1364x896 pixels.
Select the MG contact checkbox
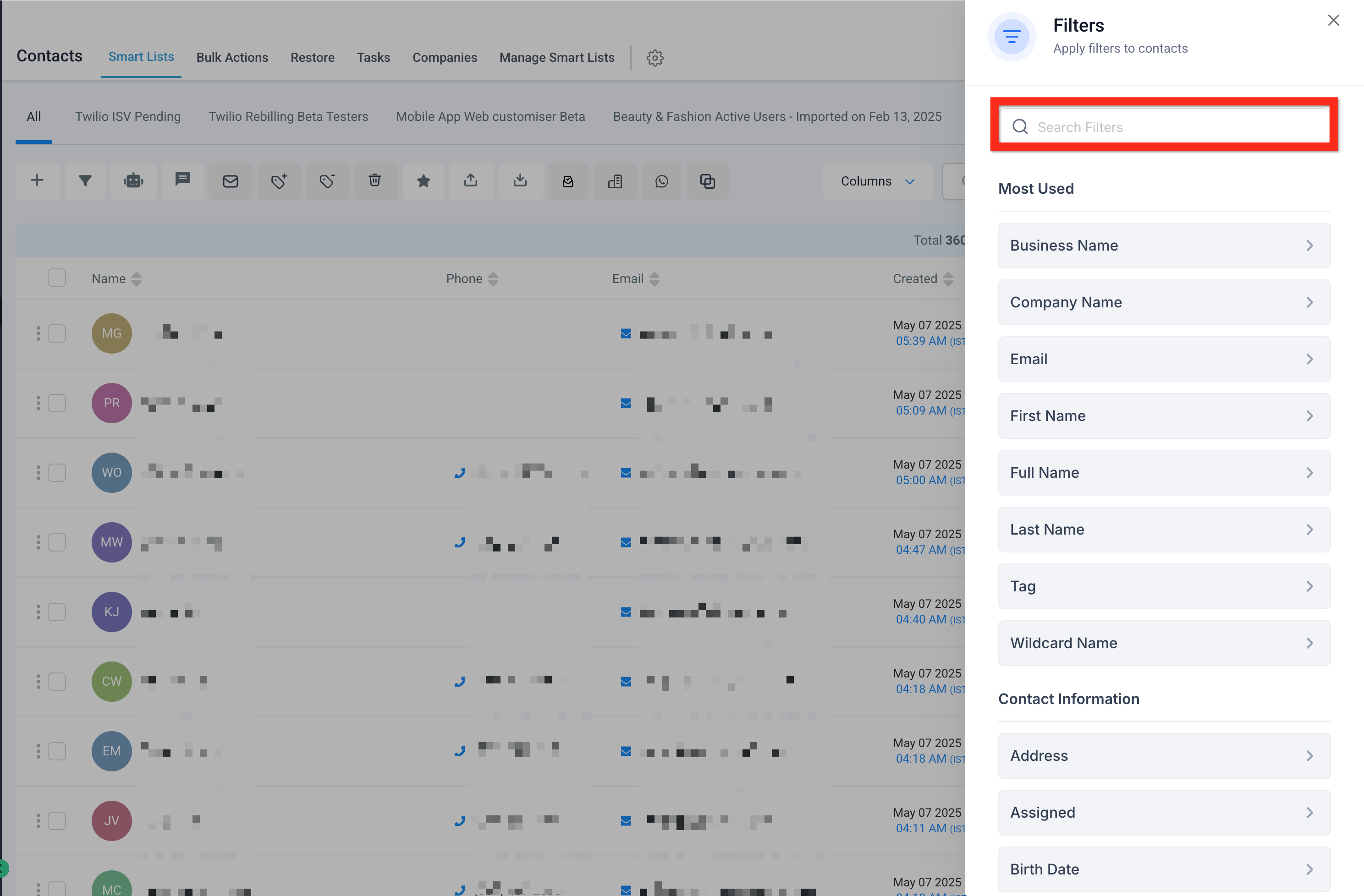click(x=57, y=334)
